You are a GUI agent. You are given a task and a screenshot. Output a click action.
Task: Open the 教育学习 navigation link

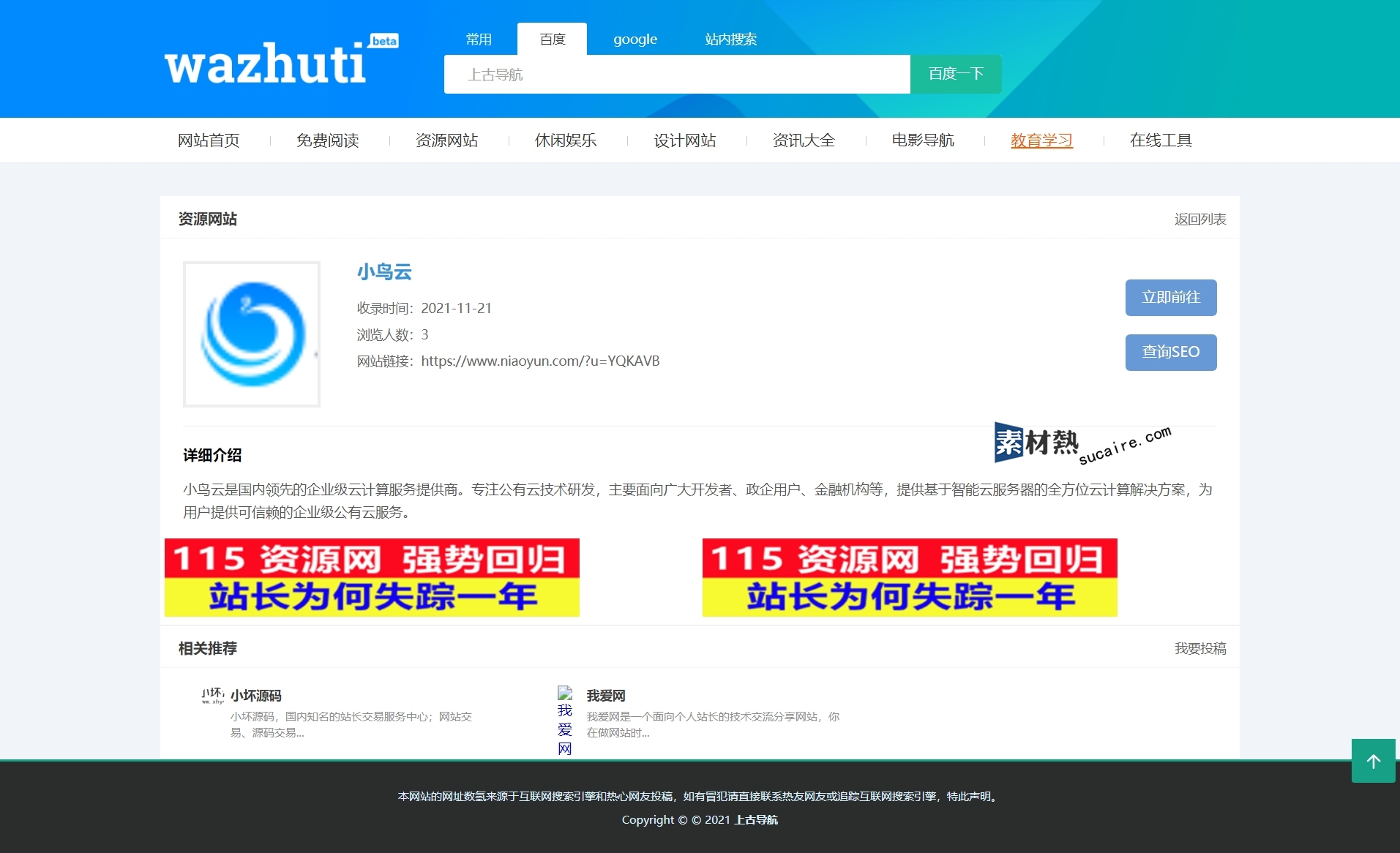click(1042, 140)
